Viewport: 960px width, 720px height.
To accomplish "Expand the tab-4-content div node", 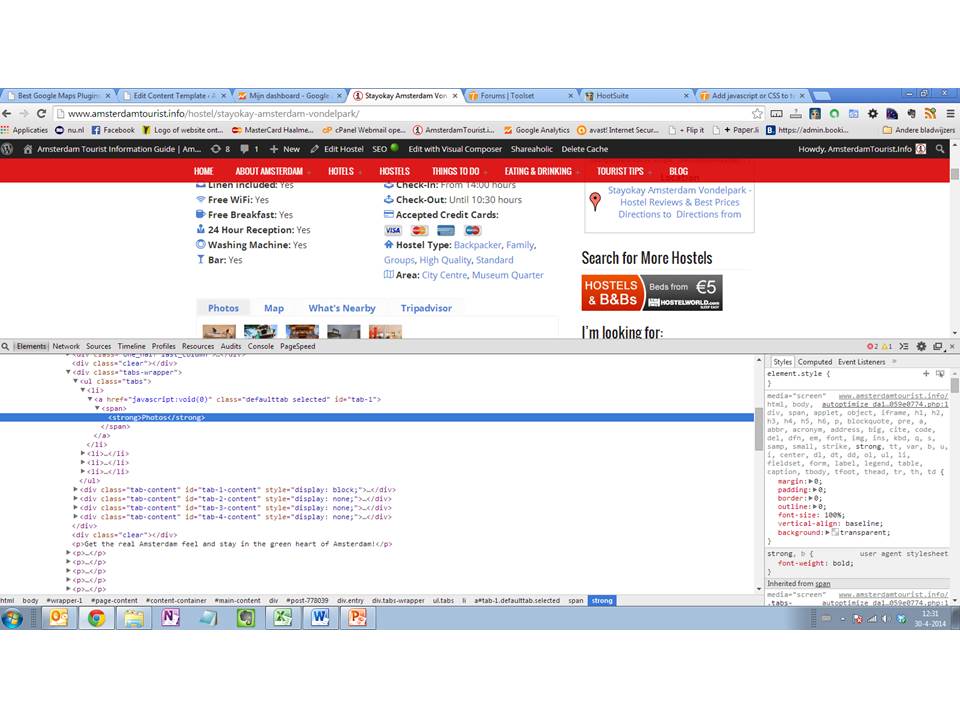I will pos(75,517).
